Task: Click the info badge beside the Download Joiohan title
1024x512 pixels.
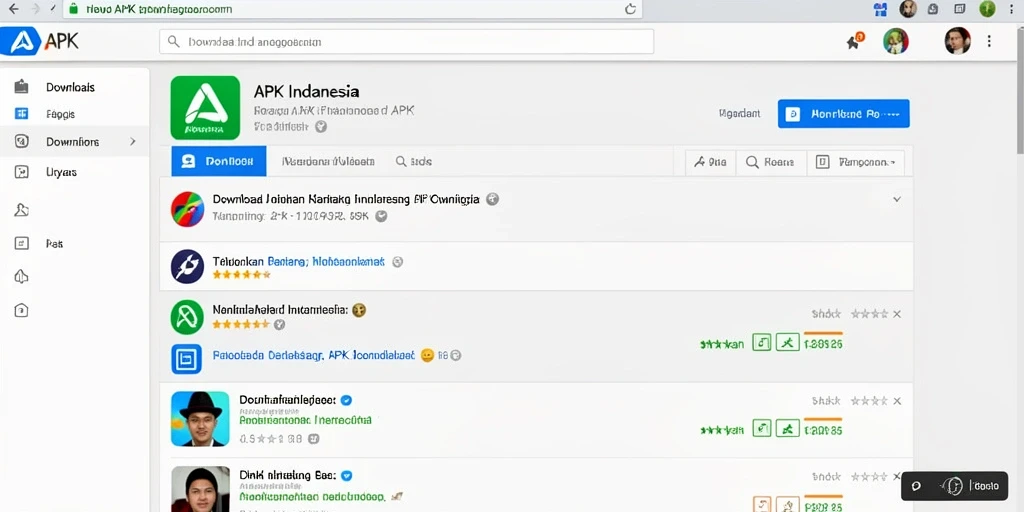Action: tap(493, 199)
